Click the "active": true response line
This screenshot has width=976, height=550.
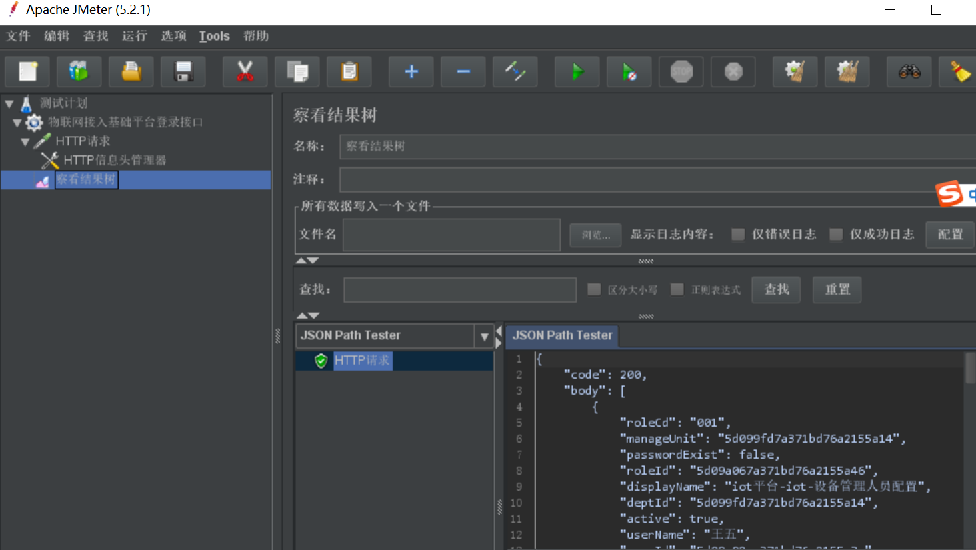pos(672,519)
